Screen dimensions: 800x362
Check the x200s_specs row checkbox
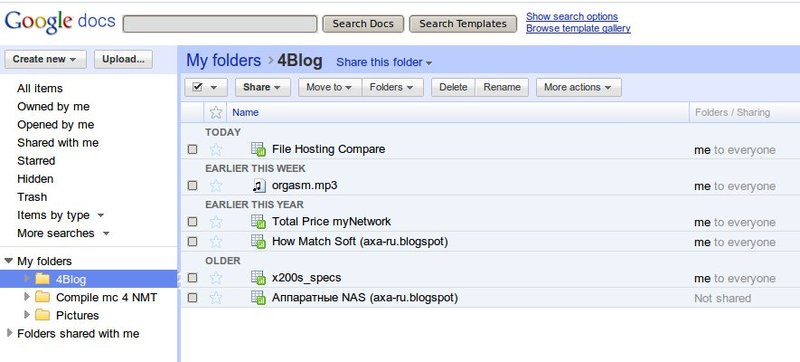point(192,278)
